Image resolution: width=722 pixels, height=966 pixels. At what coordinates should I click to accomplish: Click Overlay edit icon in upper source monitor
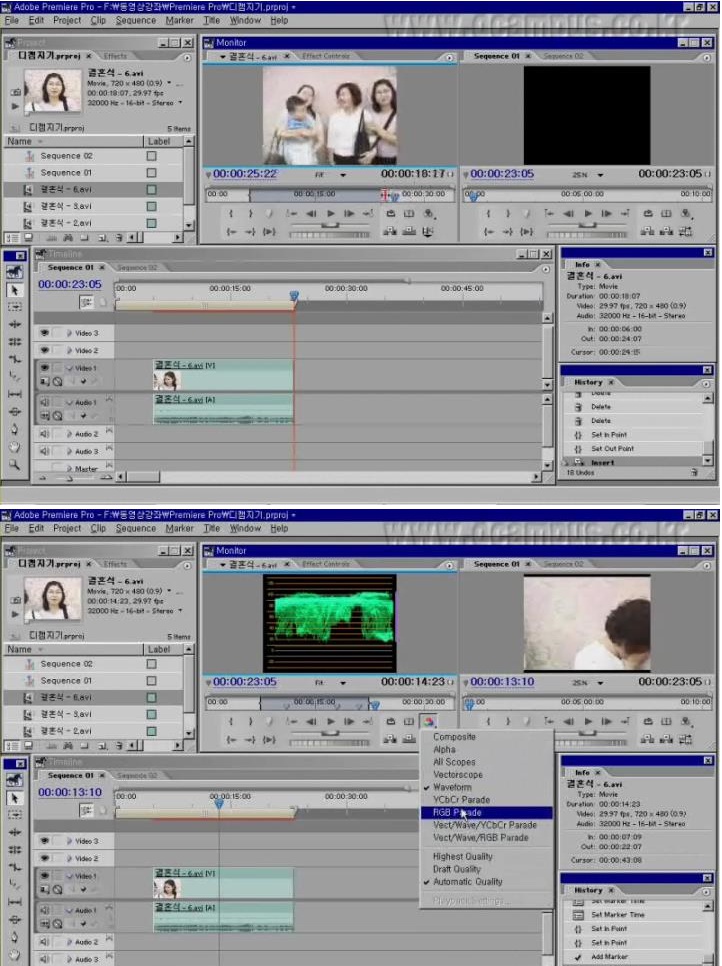pos(409,232)
